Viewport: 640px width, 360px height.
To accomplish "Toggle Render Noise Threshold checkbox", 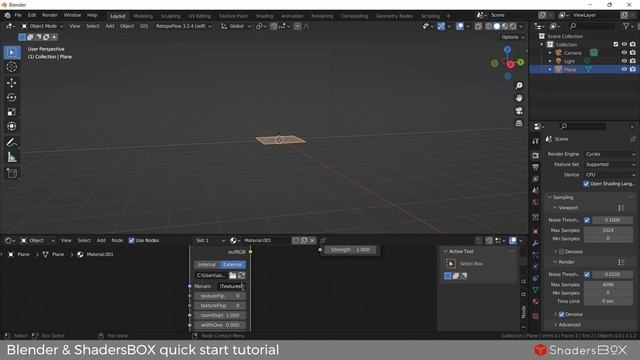I will click(x=587, y=275).
